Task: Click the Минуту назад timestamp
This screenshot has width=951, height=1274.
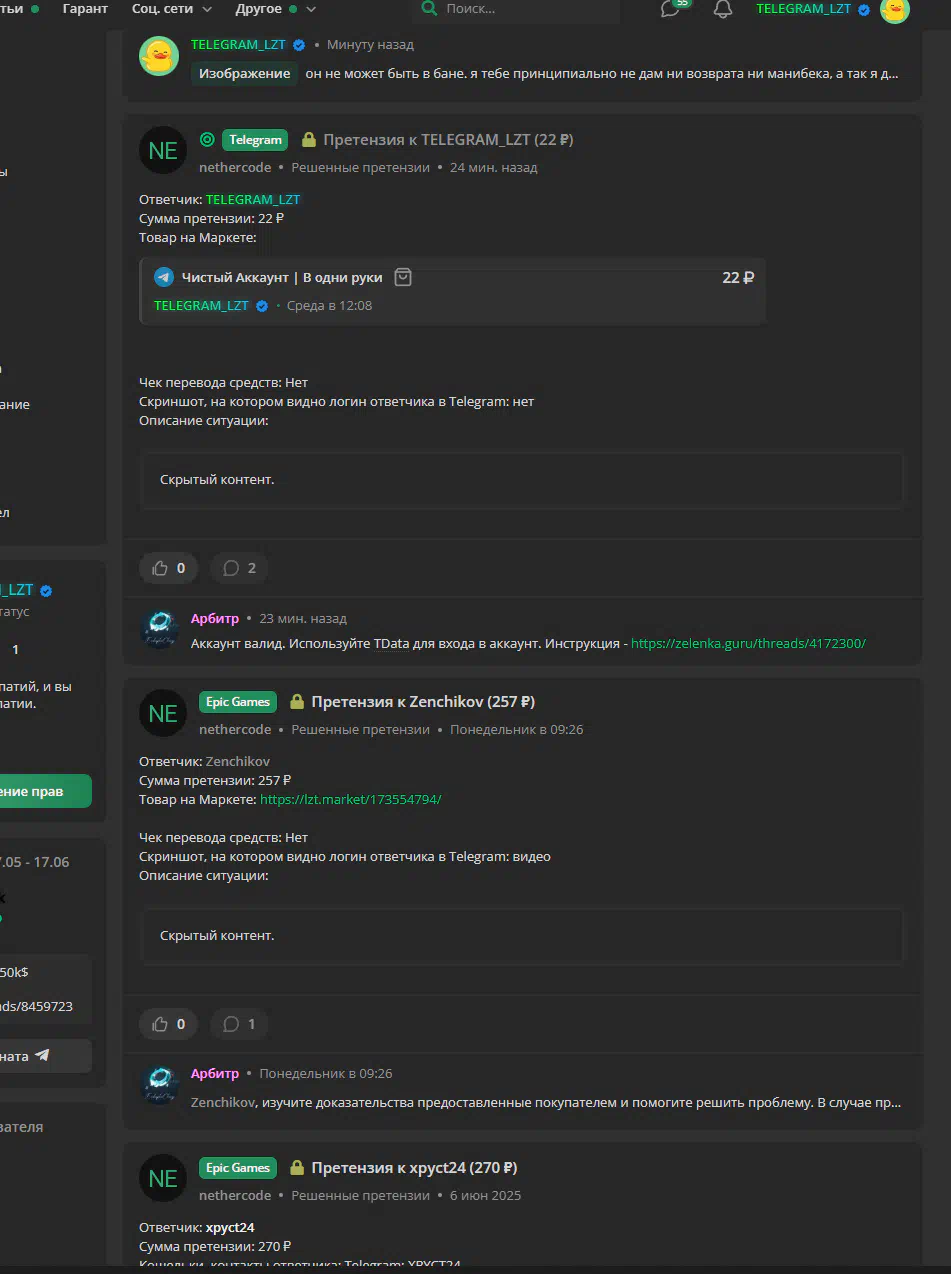Action: pos(370,45)
